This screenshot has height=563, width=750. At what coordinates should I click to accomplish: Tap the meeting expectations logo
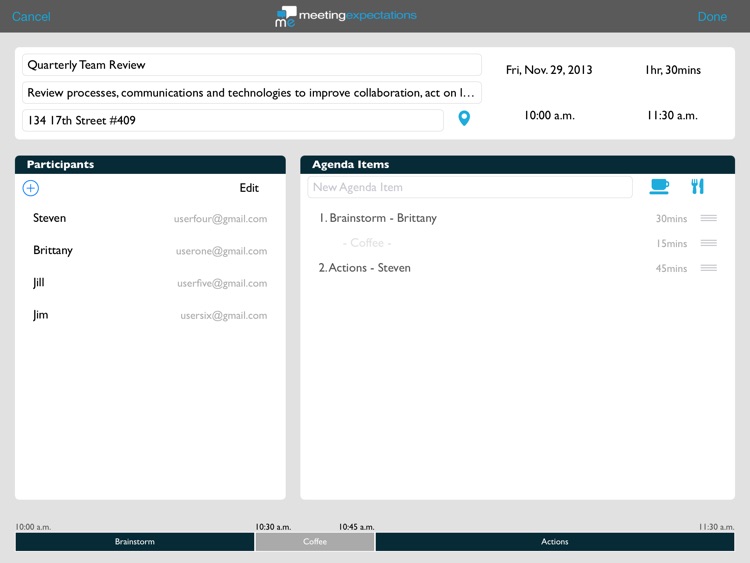point(346,16)
